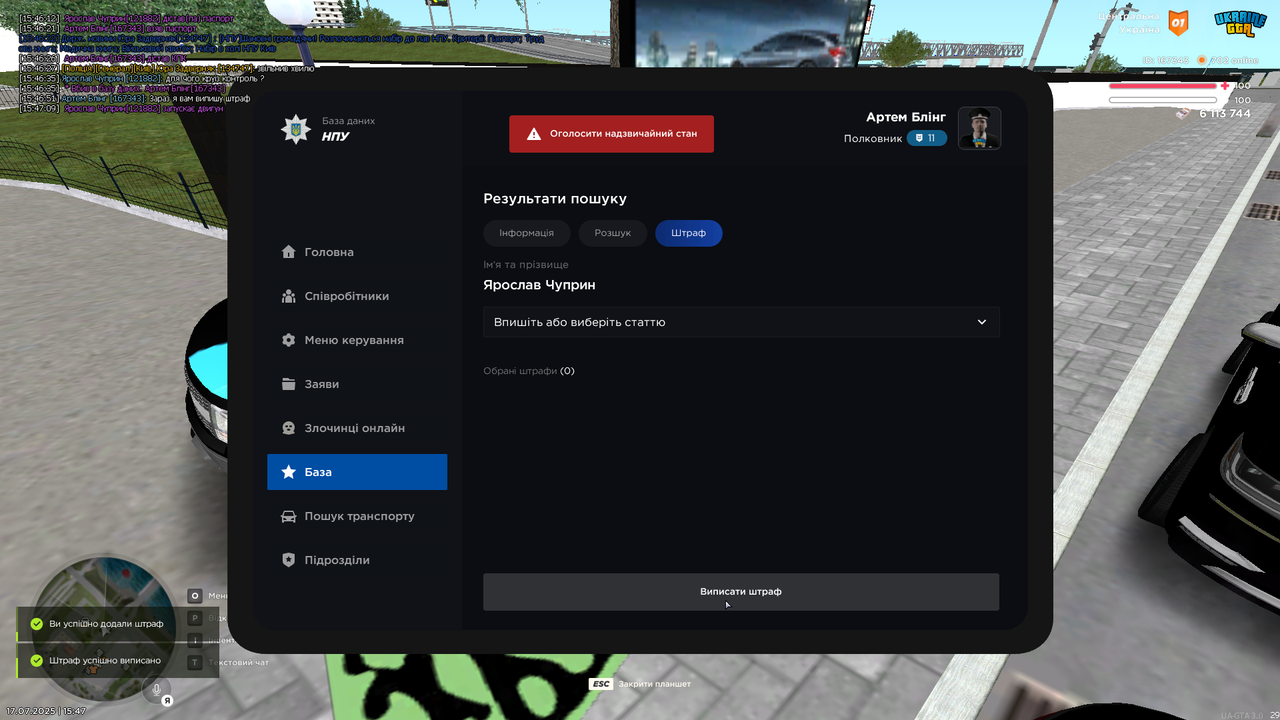1280x720 pixels.
Task: Click the T key icon for Текстовий чат
Action: point(195,662)
